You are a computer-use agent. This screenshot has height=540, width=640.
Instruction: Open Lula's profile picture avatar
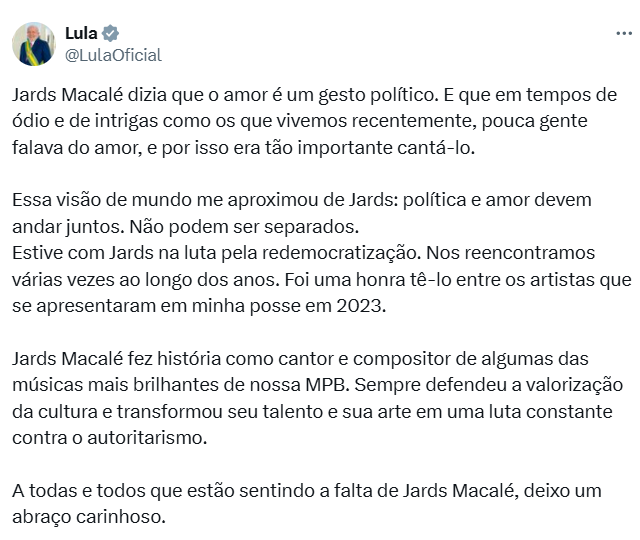[33, 44]
